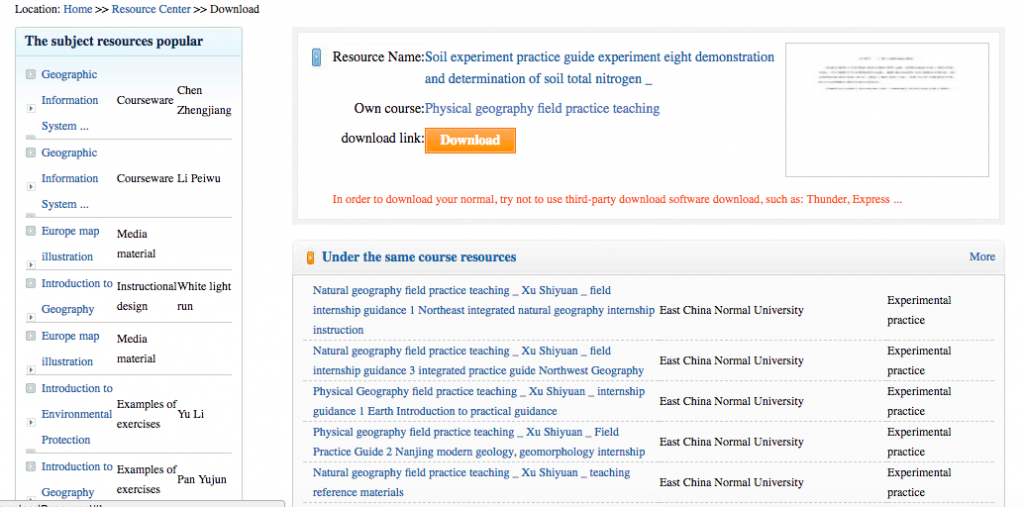1024x507 pixels.
Task: Click icon next to first Geographic Information System
Action: click(x=31, y=74)
